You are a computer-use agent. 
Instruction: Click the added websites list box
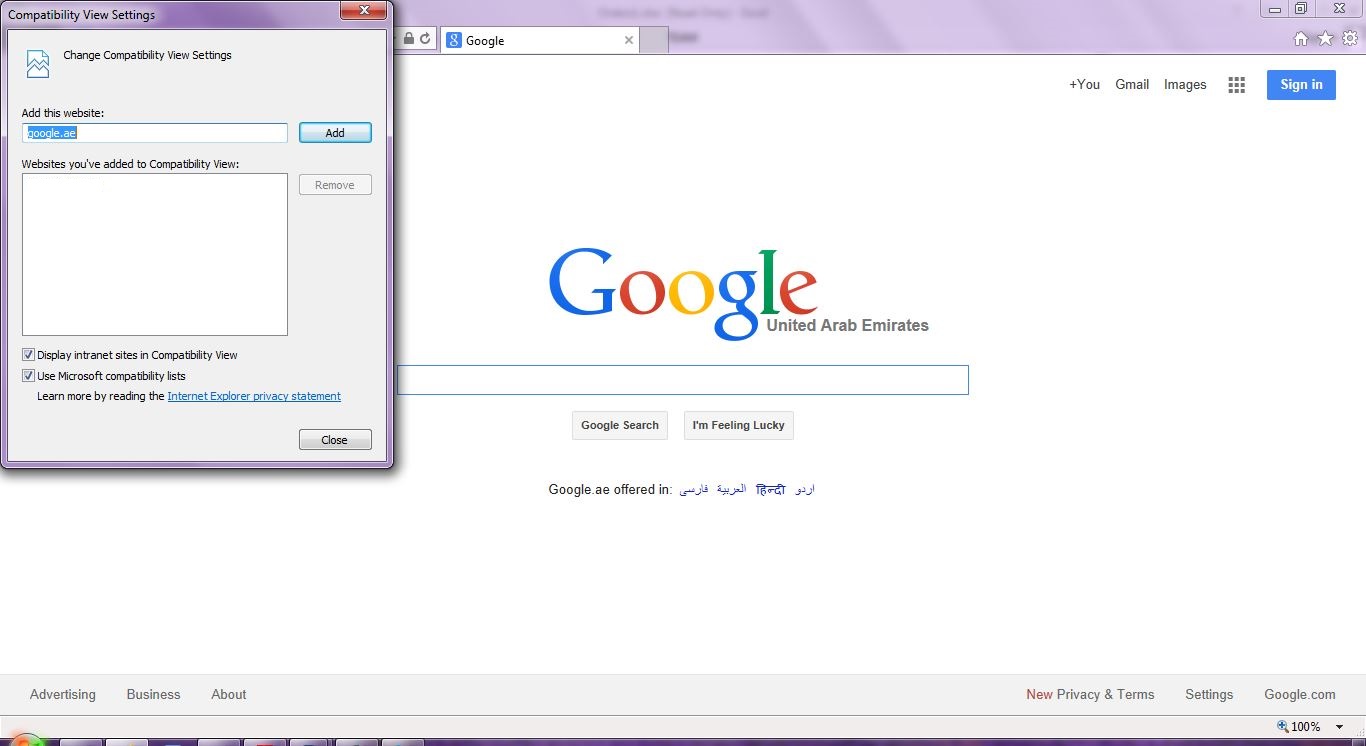point(155,255)
